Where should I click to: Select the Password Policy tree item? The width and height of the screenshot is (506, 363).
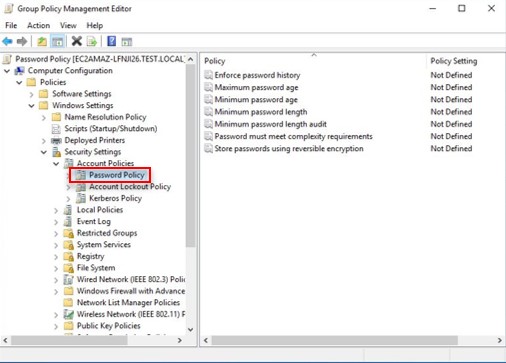[x=116, y=175]
